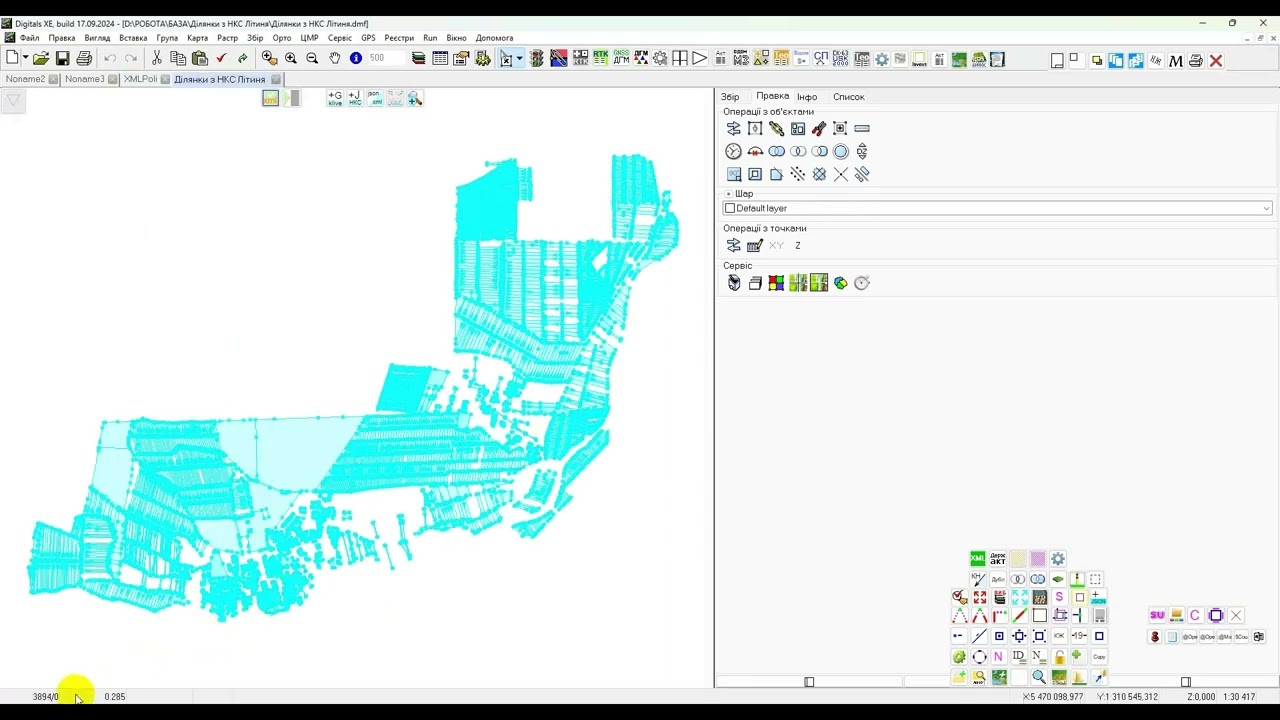Click the purple C icon in small palette

[1195, 615]
